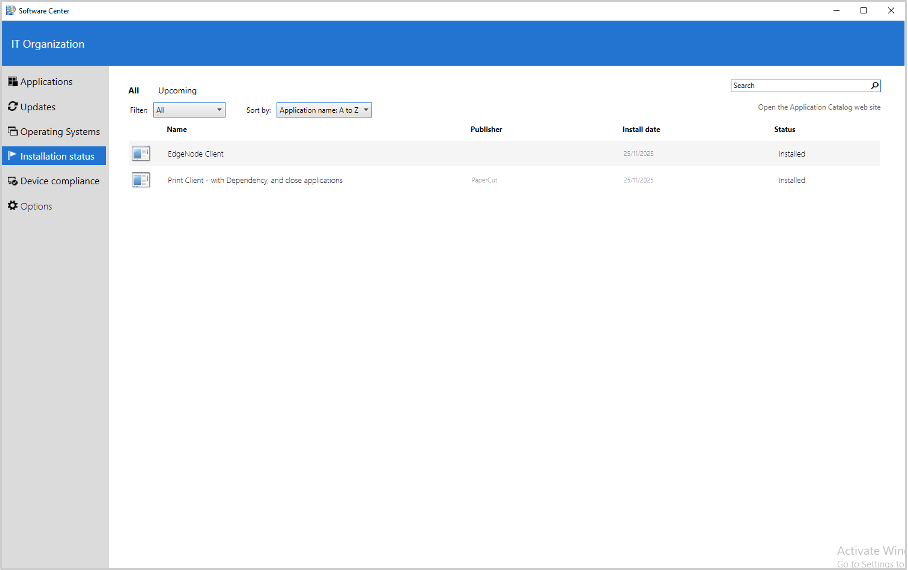Sort by the Publisher column header
Viewport: 908px width, 570px height.
pyautogui.click(x=486, y=129)
